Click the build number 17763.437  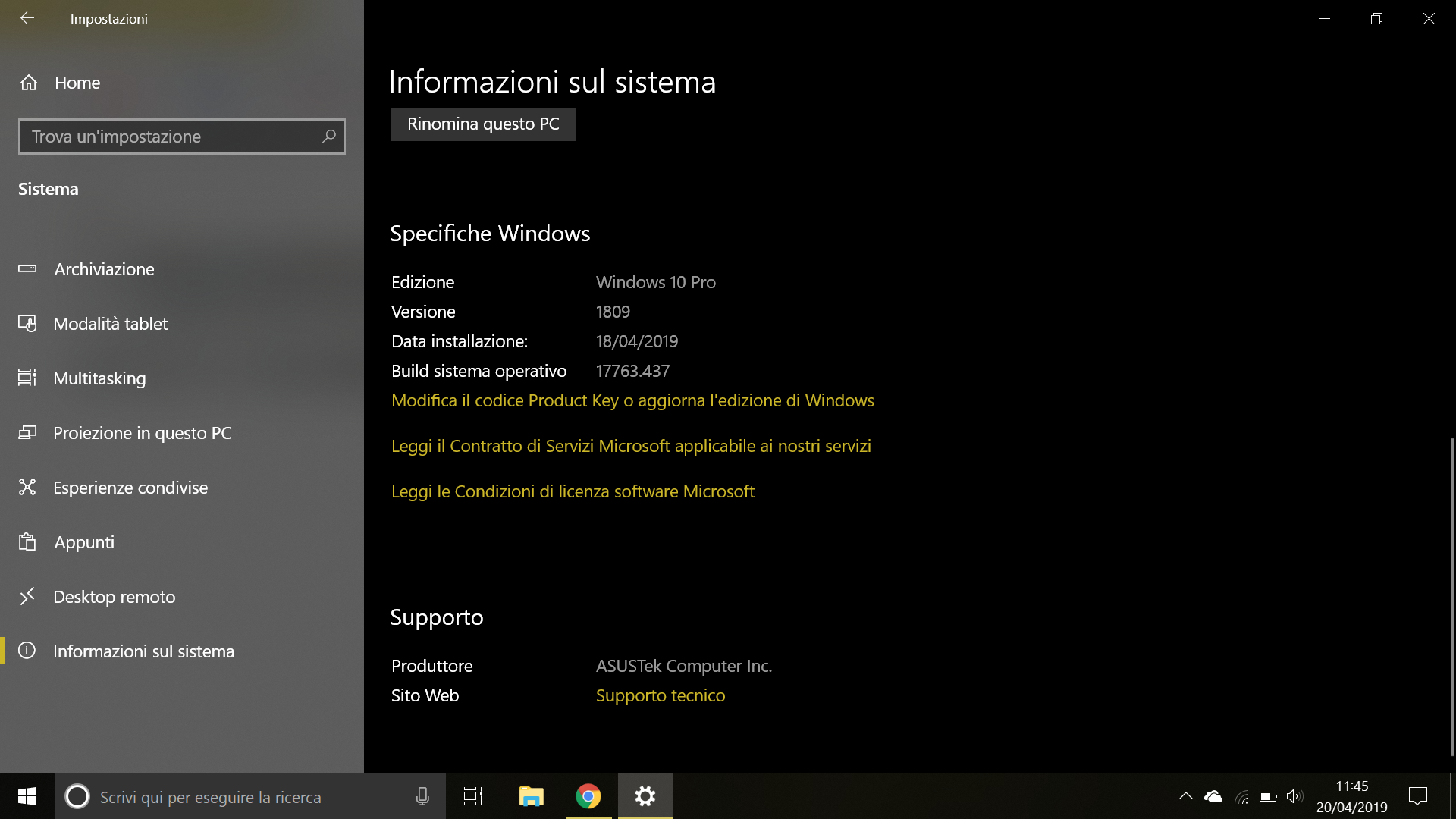pyautogui.click(x=632, y=371)
